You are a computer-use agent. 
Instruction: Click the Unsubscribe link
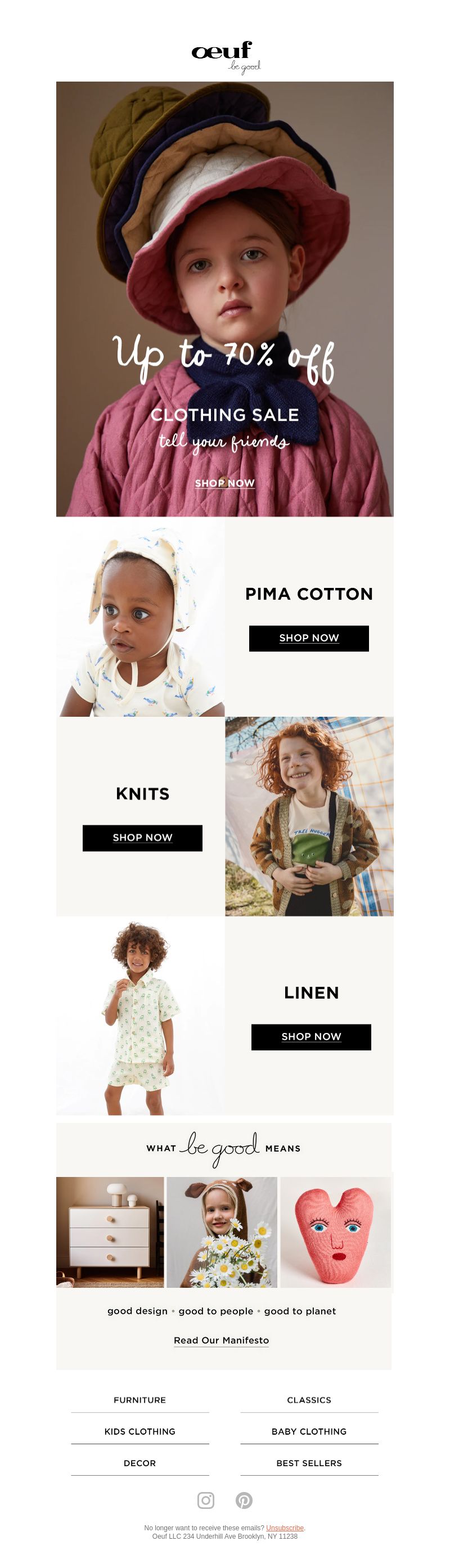click(x=285, y=1528)
